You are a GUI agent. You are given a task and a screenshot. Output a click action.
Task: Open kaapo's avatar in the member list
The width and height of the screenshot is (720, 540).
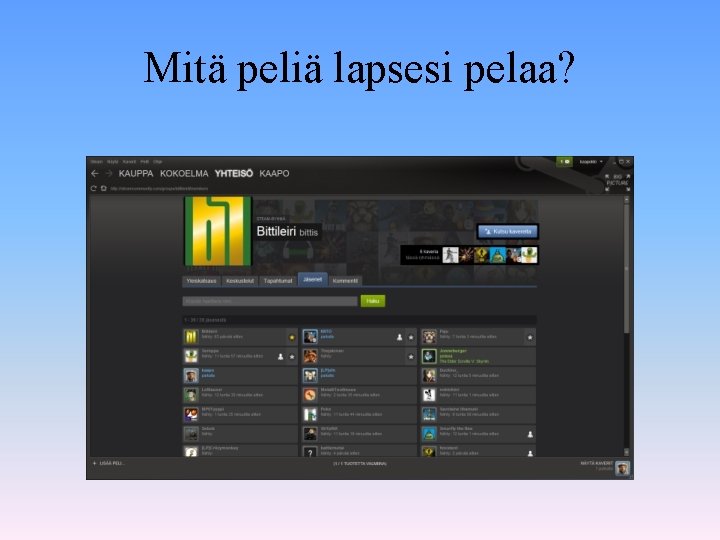(x=191, y=376)
